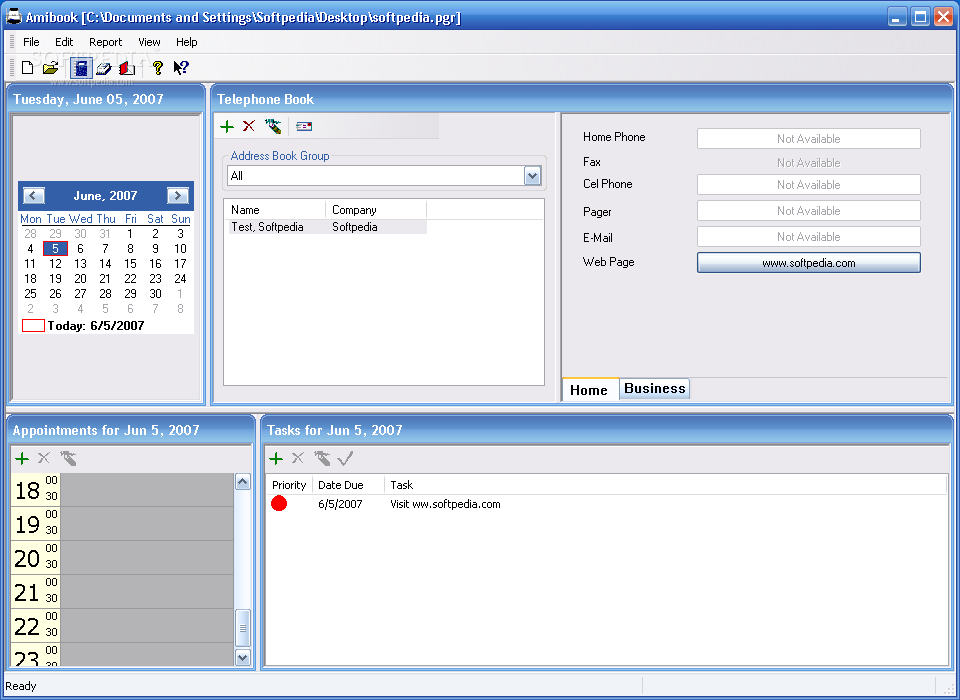Toggle the telephone book view toolbar icon
The image size is (960, 700).
(81, 67)
